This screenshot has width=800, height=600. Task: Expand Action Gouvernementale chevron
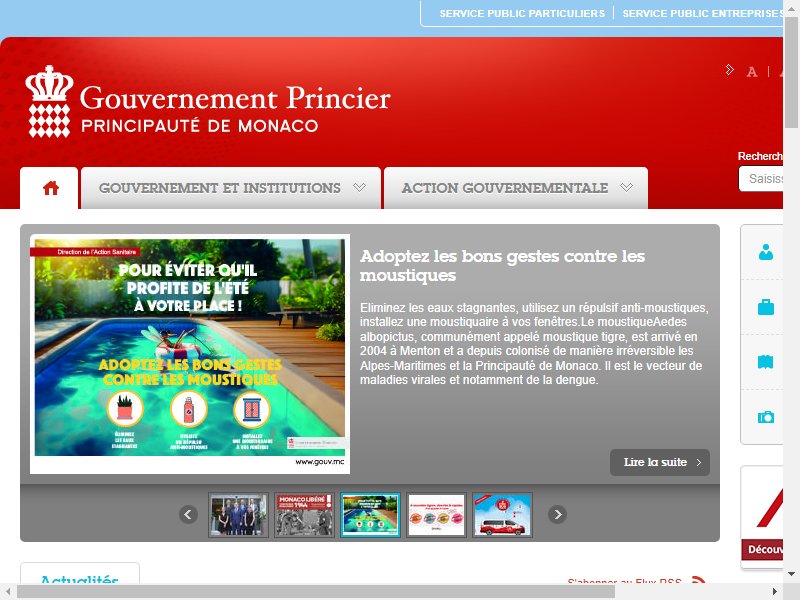pyautogui.click(x=627, y=187)
